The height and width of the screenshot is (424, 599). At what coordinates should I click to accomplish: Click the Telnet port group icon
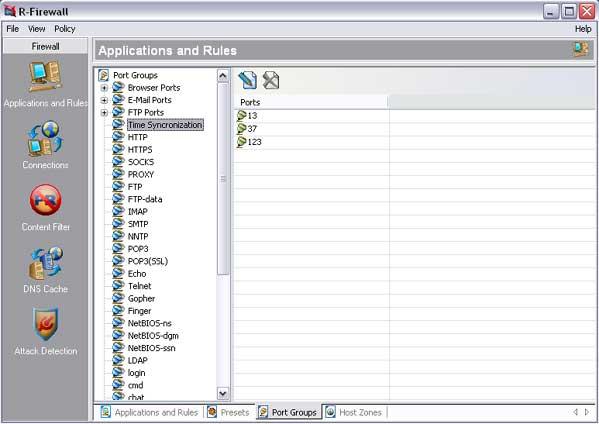118,286
